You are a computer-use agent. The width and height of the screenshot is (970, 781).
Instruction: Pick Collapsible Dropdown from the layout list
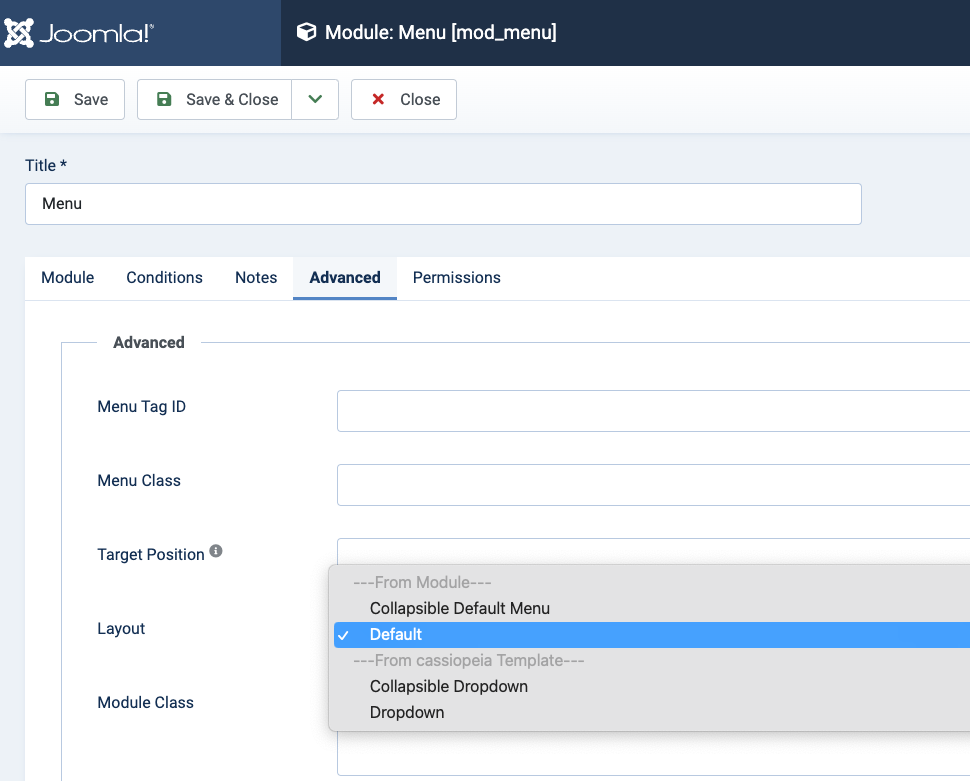coord(448,686)
